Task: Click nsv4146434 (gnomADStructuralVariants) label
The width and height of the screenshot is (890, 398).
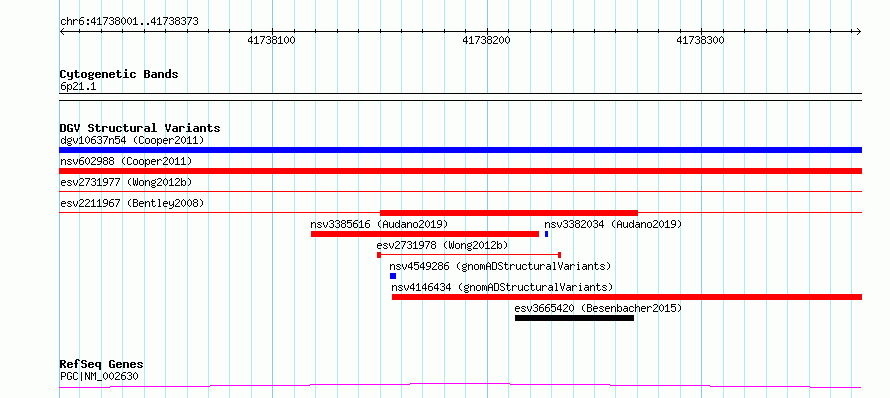Action: (x=502, y=287)
